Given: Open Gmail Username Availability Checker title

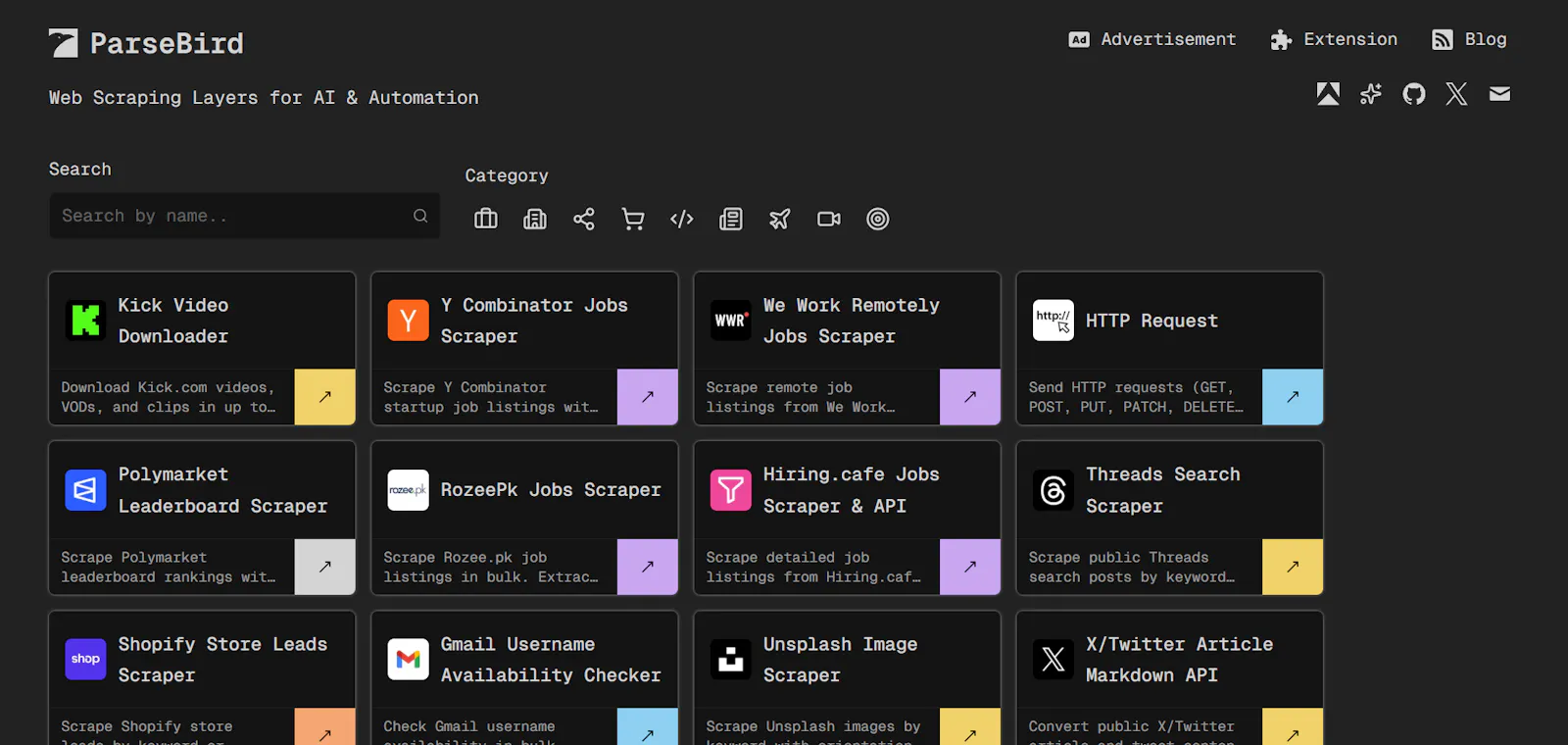Looking at the screenshot, I should 551,660.
